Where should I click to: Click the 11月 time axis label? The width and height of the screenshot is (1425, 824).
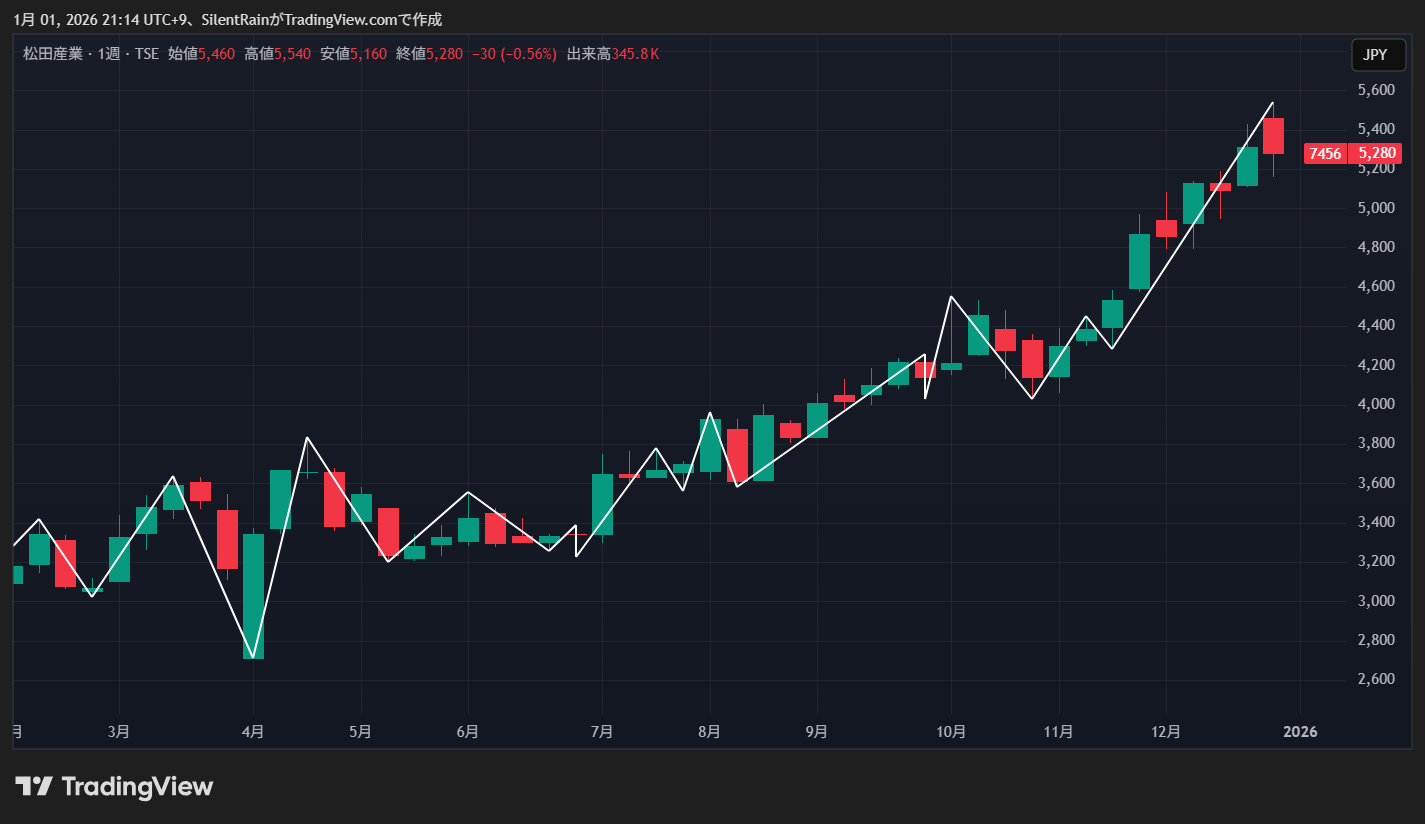(x=1058, y=732)
